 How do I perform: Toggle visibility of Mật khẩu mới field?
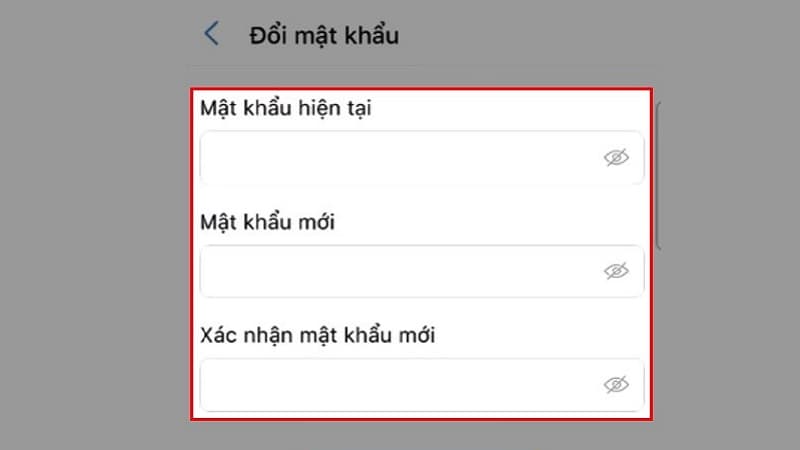[x=616, y=271]
